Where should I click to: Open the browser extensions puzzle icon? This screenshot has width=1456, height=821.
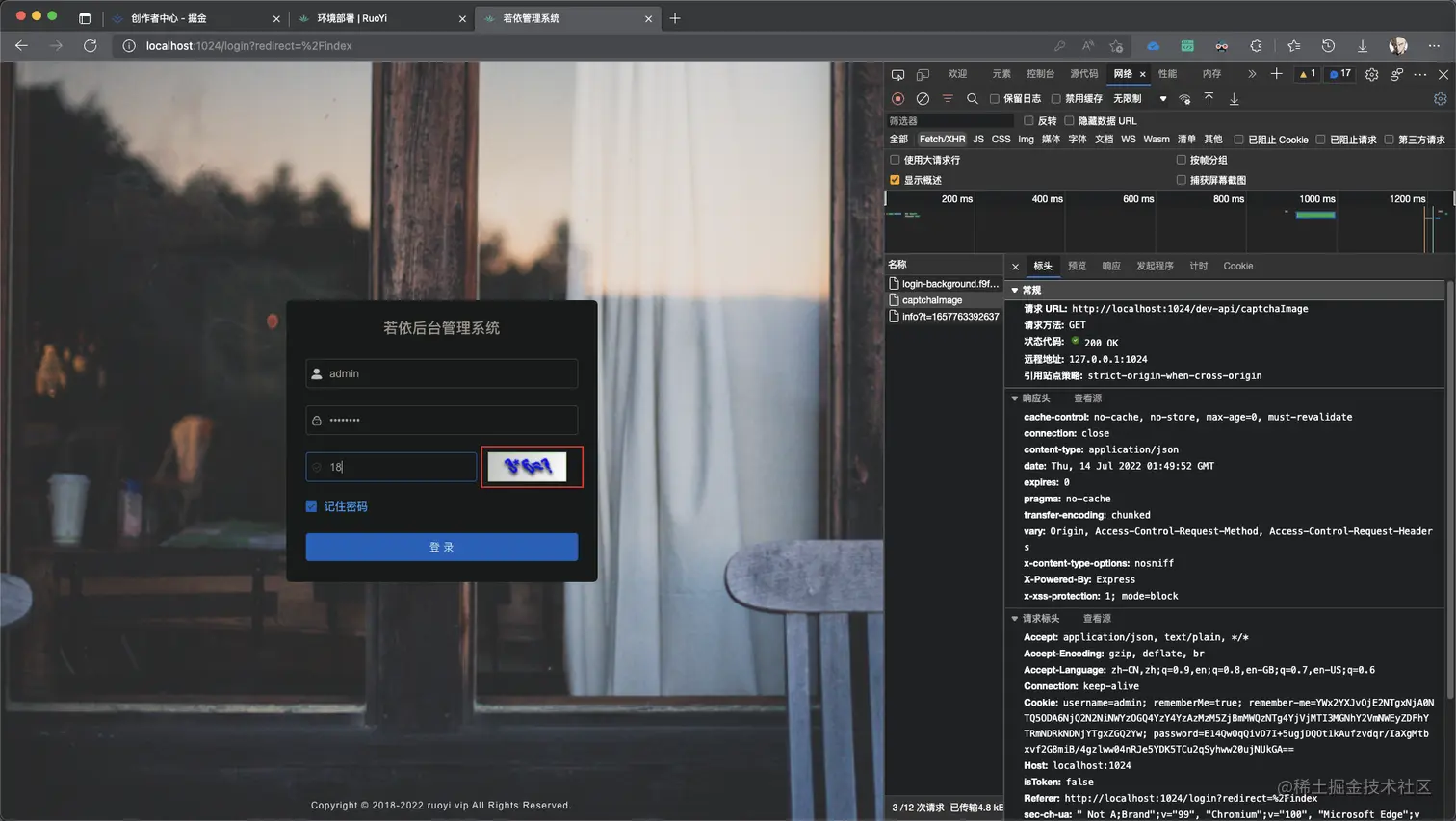point(1256,46)
